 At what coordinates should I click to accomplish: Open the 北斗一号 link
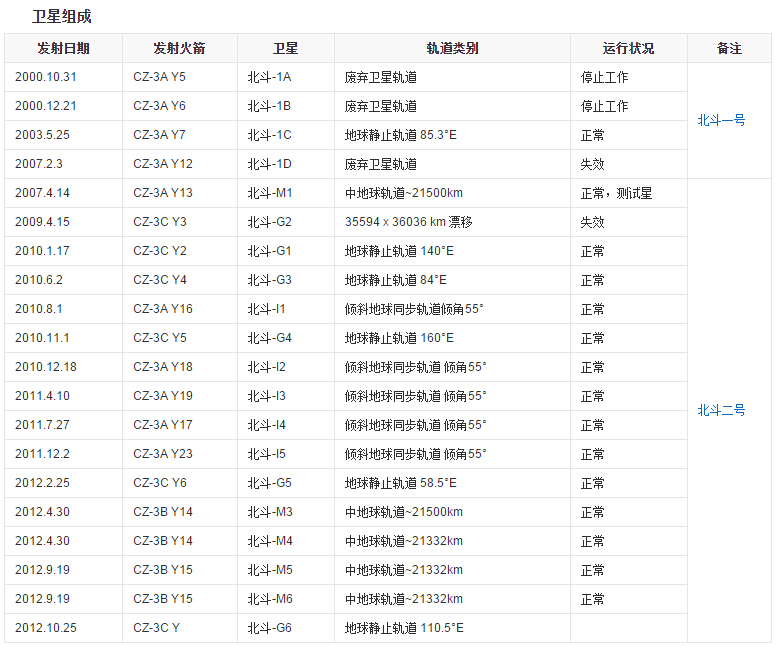coord(721,120)
